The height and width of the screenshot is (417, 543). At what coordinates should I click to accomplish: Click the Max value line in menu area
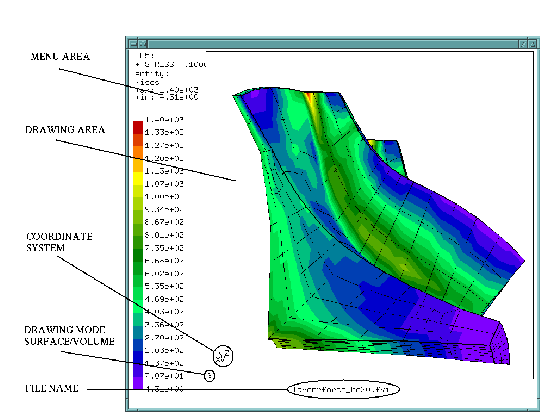167,90
